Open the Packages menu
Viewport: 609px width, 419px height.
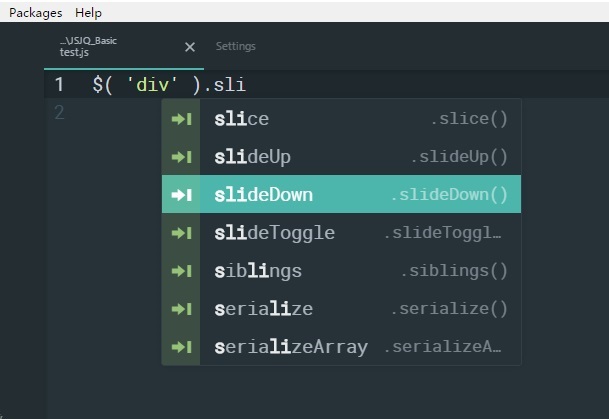36,13
